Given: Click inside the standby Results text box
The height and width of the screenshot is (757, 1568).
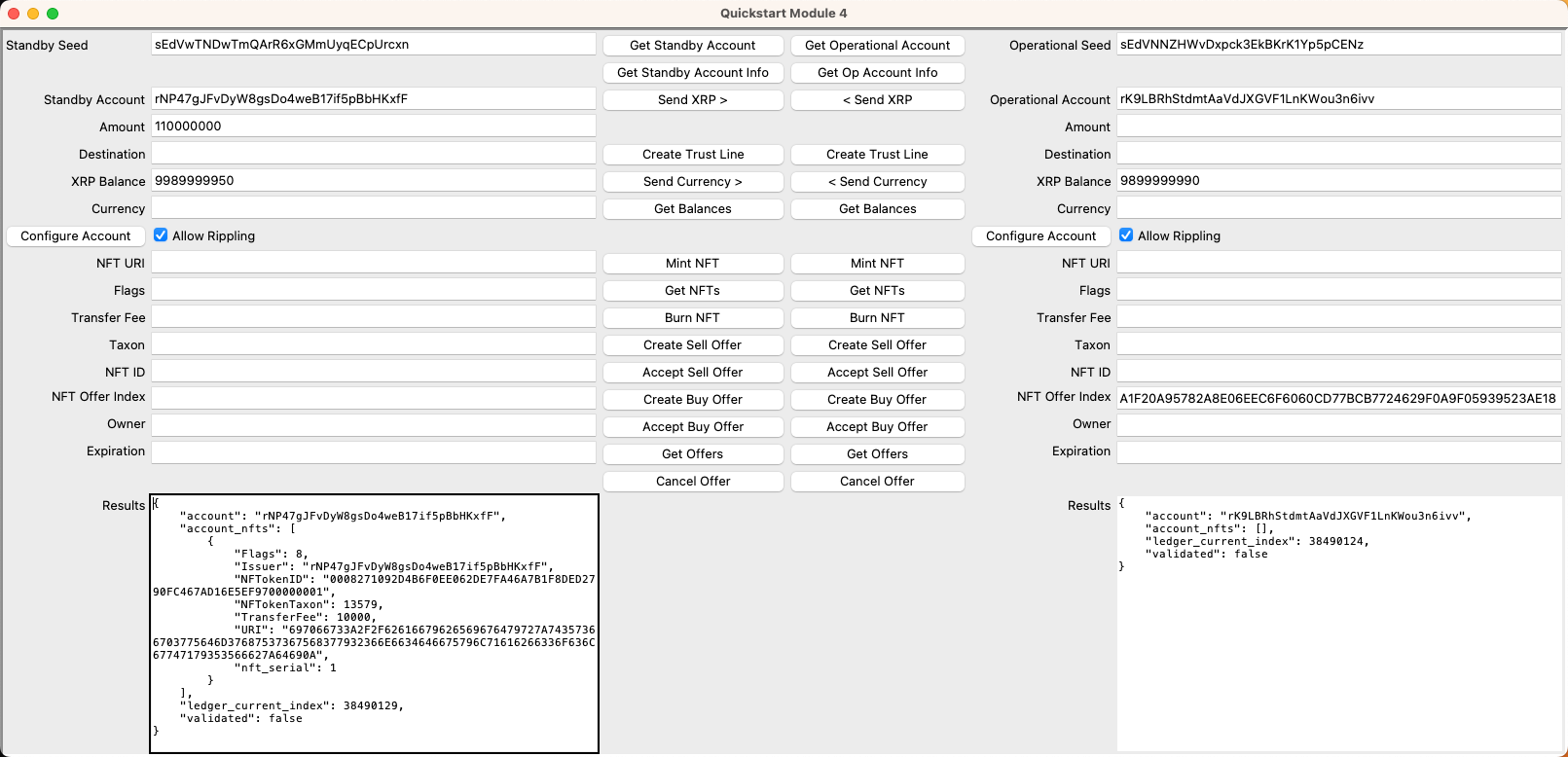Looking at the screenshot, I should click(374, 623).
